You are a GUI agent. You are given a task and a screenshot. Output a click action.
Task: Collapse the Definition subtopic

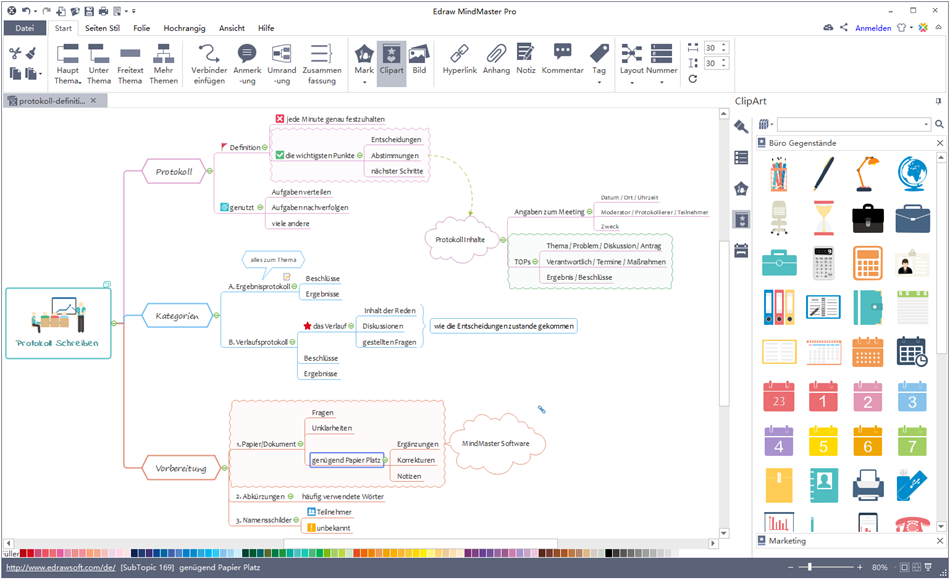click(x=265, y=147)
